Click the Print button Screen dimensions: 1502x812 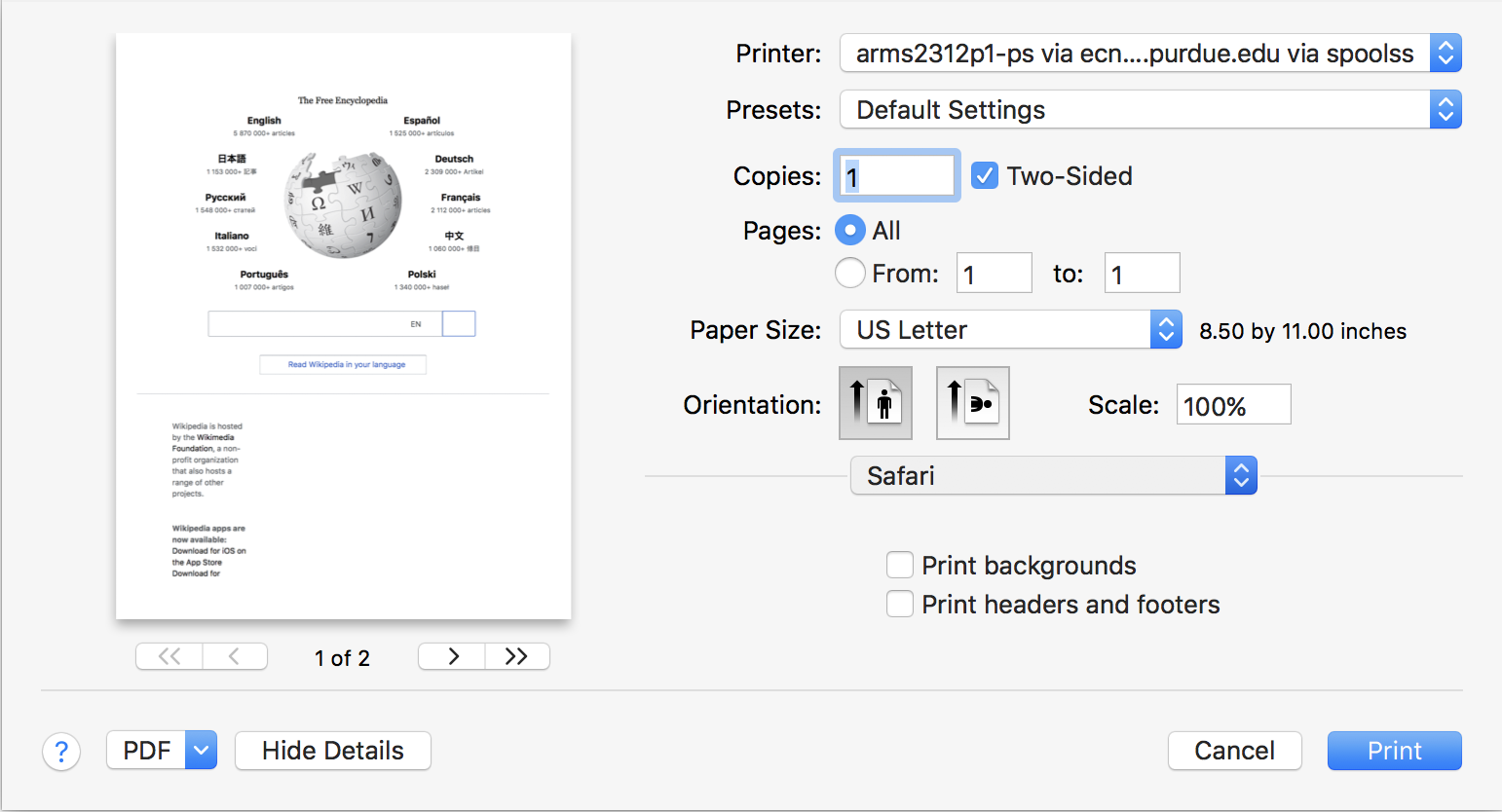point(1394,751)
